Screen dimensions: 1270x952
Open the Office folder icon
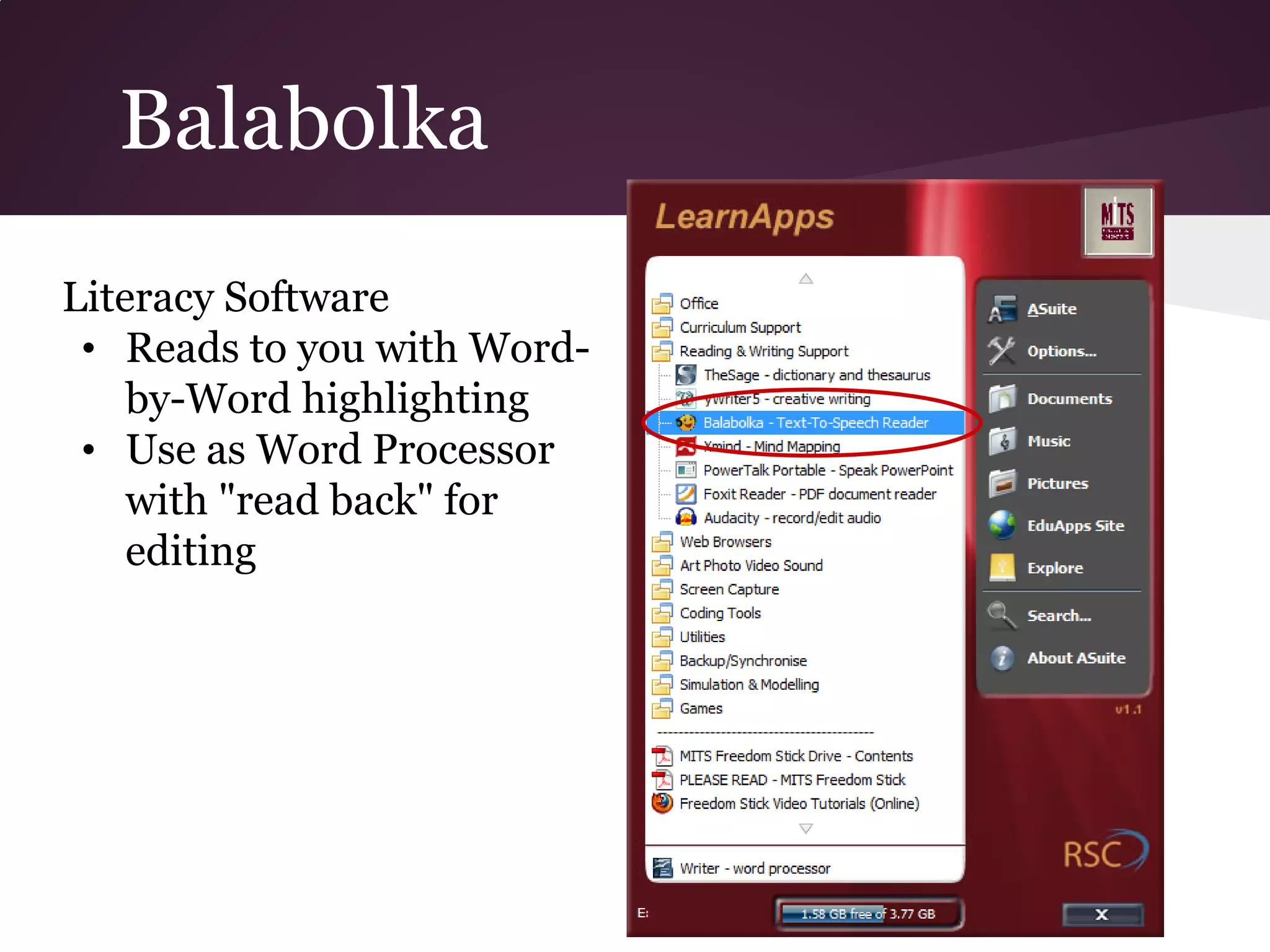coord(662,304)
